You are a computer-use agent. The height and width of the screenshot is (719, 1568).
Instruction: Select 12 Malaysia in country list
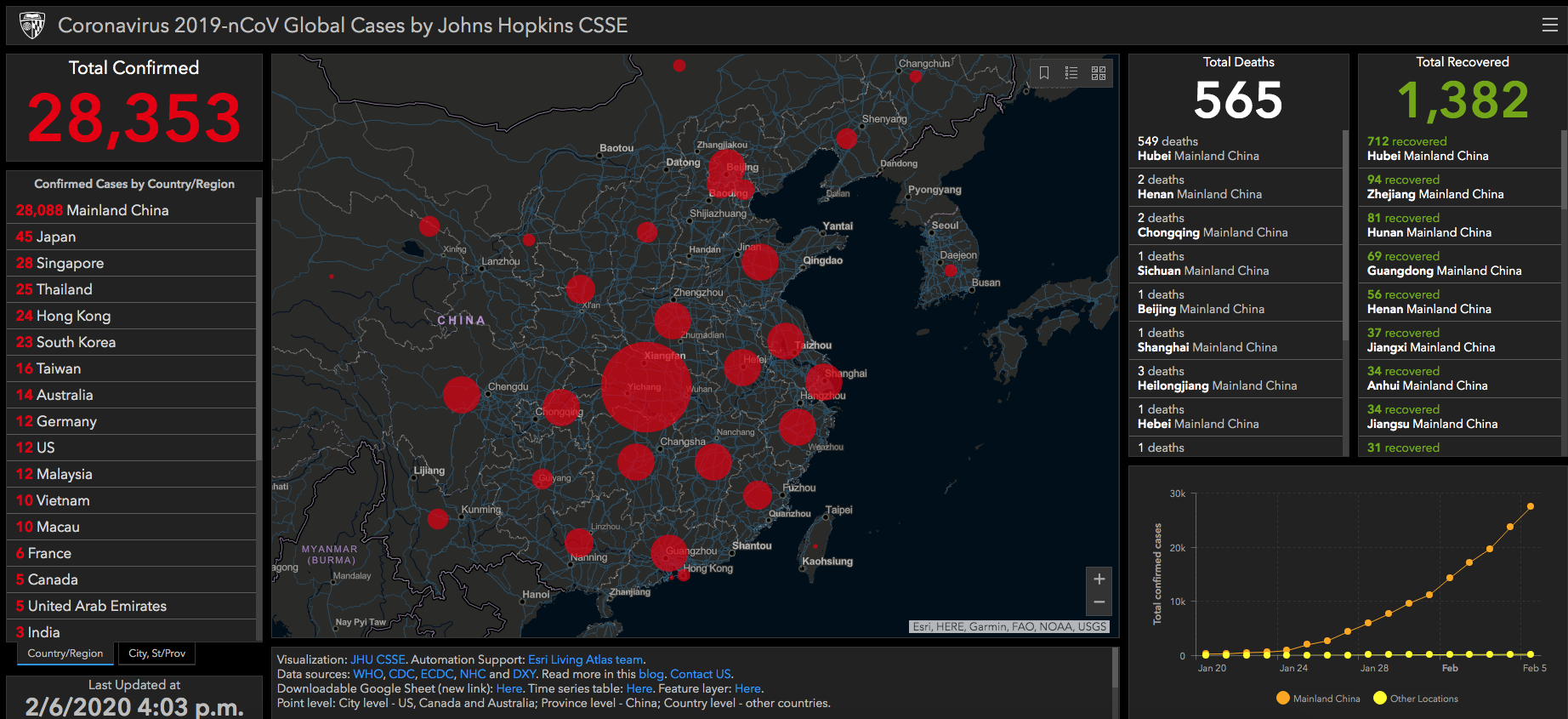tap(131, 474)
